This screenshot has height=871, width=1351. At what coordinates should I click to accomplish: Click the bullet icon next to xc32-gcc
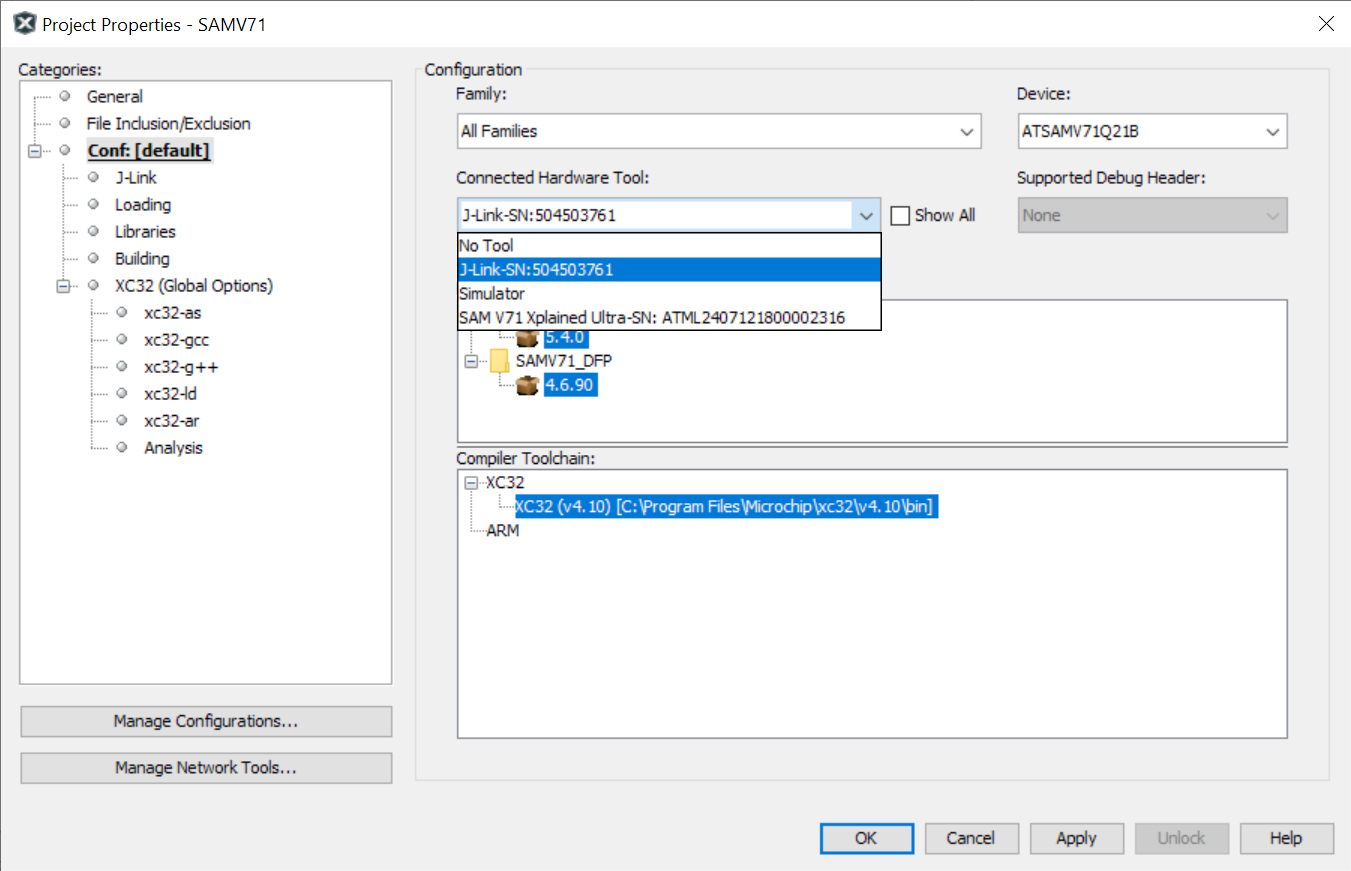click(122, 339)
